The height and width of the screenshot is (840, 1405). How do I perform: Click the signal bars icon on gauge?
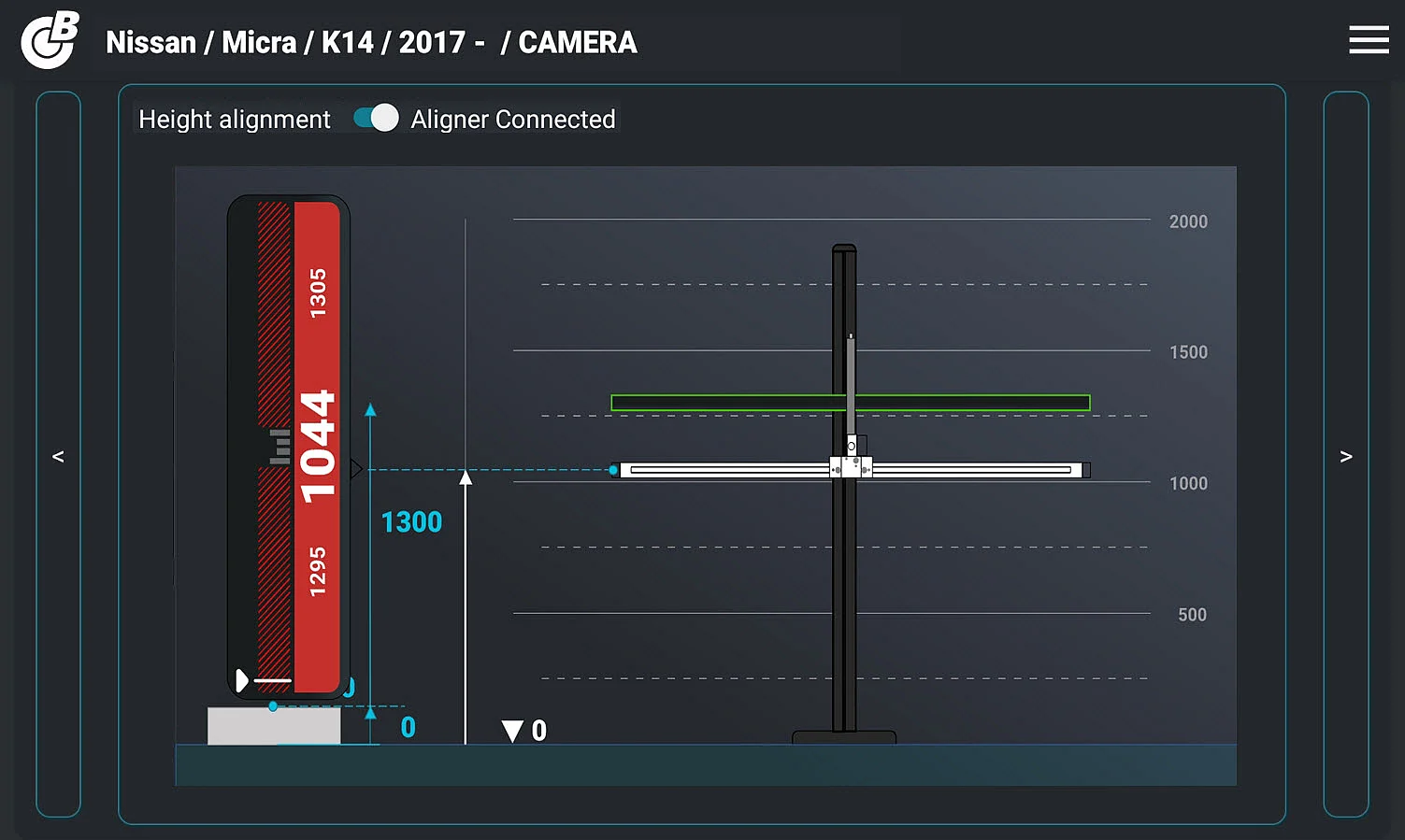tap(280, 447)
